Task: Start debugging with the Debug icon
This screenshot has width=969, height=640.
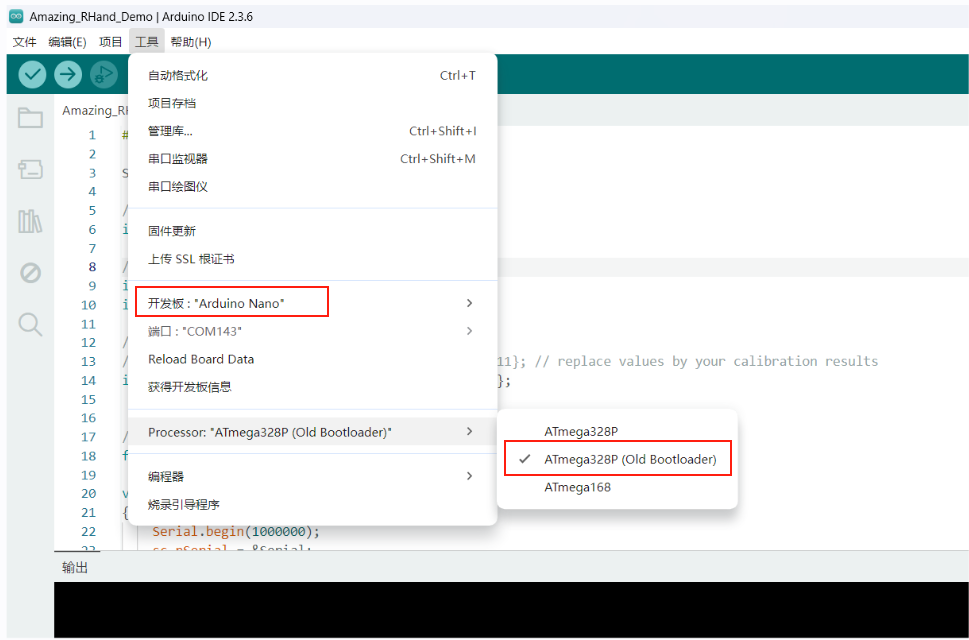Action: (104, 75)
